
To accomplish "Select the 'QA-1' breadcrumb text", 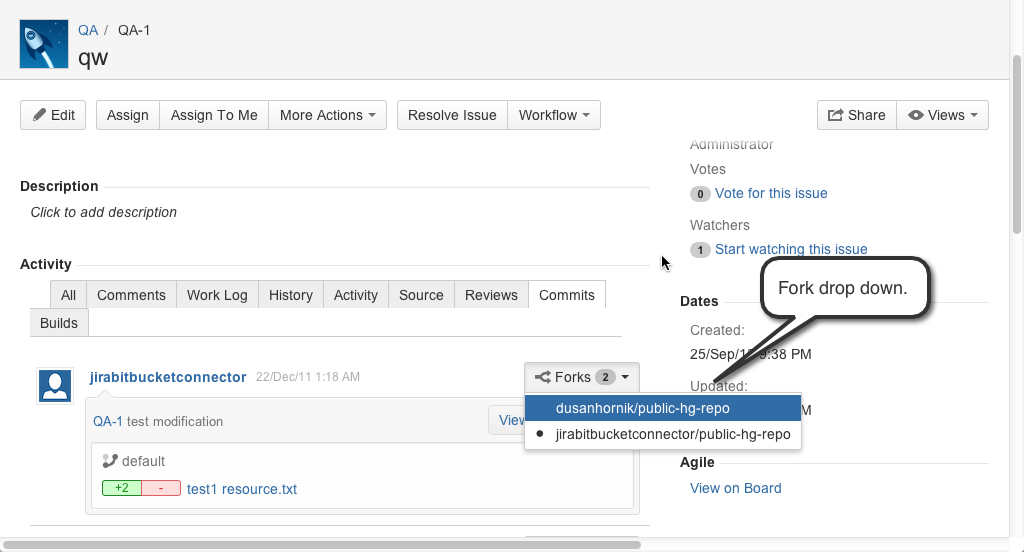I will coord(134,30).
